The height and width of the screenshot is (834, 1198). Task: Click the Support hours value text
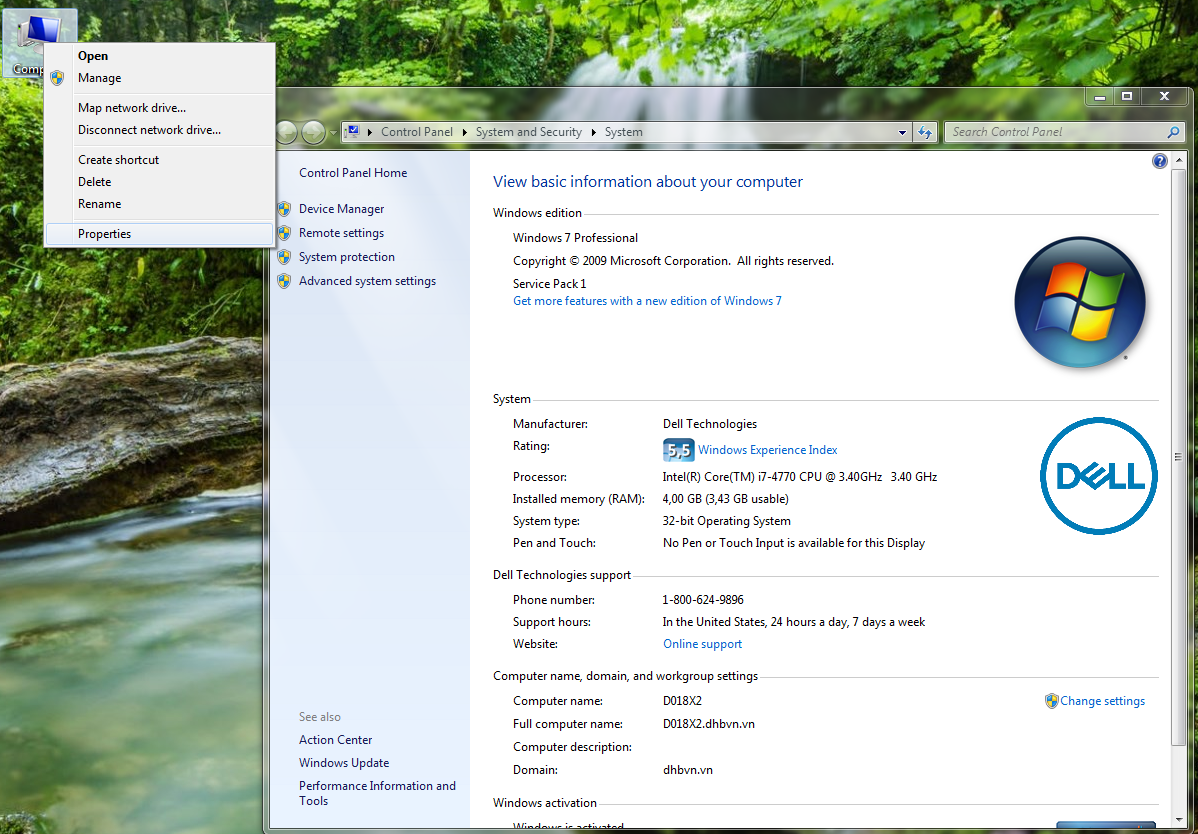(x=794, y=622)
